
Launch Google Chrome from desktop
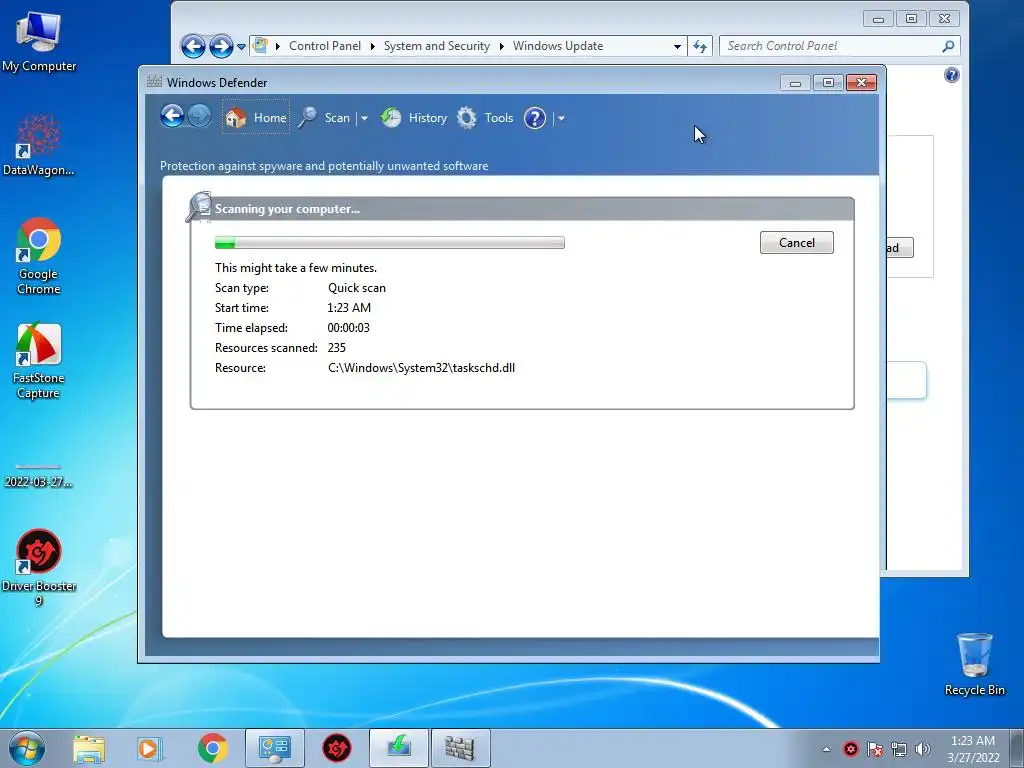tap(39, 256)
